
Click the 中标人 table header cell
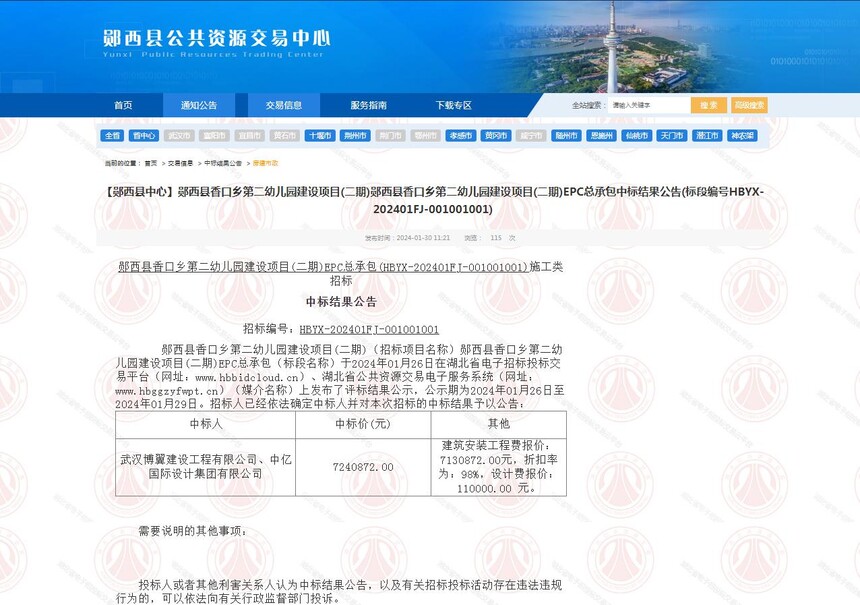(206, 424)
